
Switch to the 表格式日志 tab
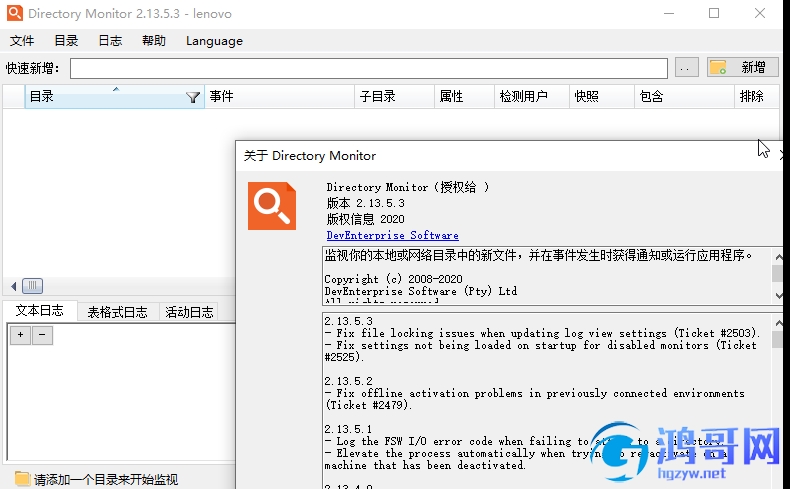click(x=118, y=312)
